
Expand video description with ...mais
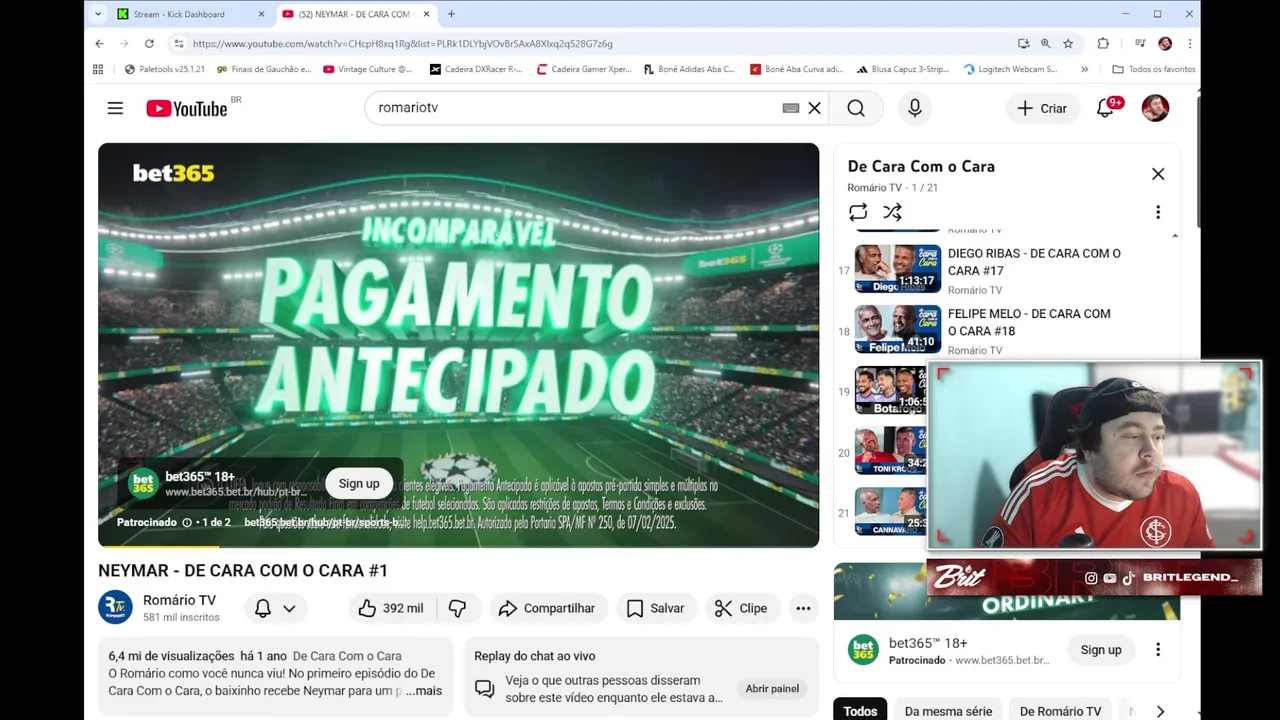pos(424,691)
